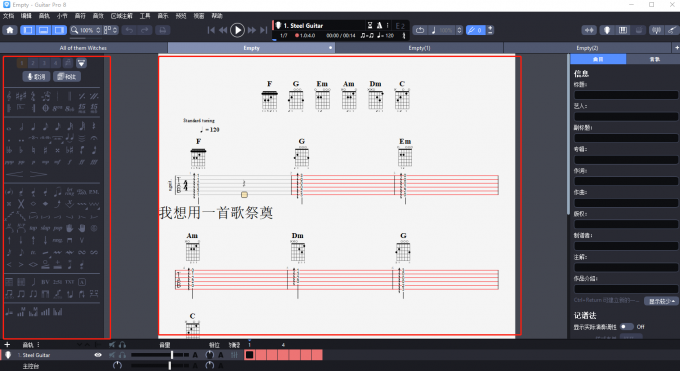Toggle the left edition palette panel
Viewport: 680px width, 371px height.
coord(28,30)
